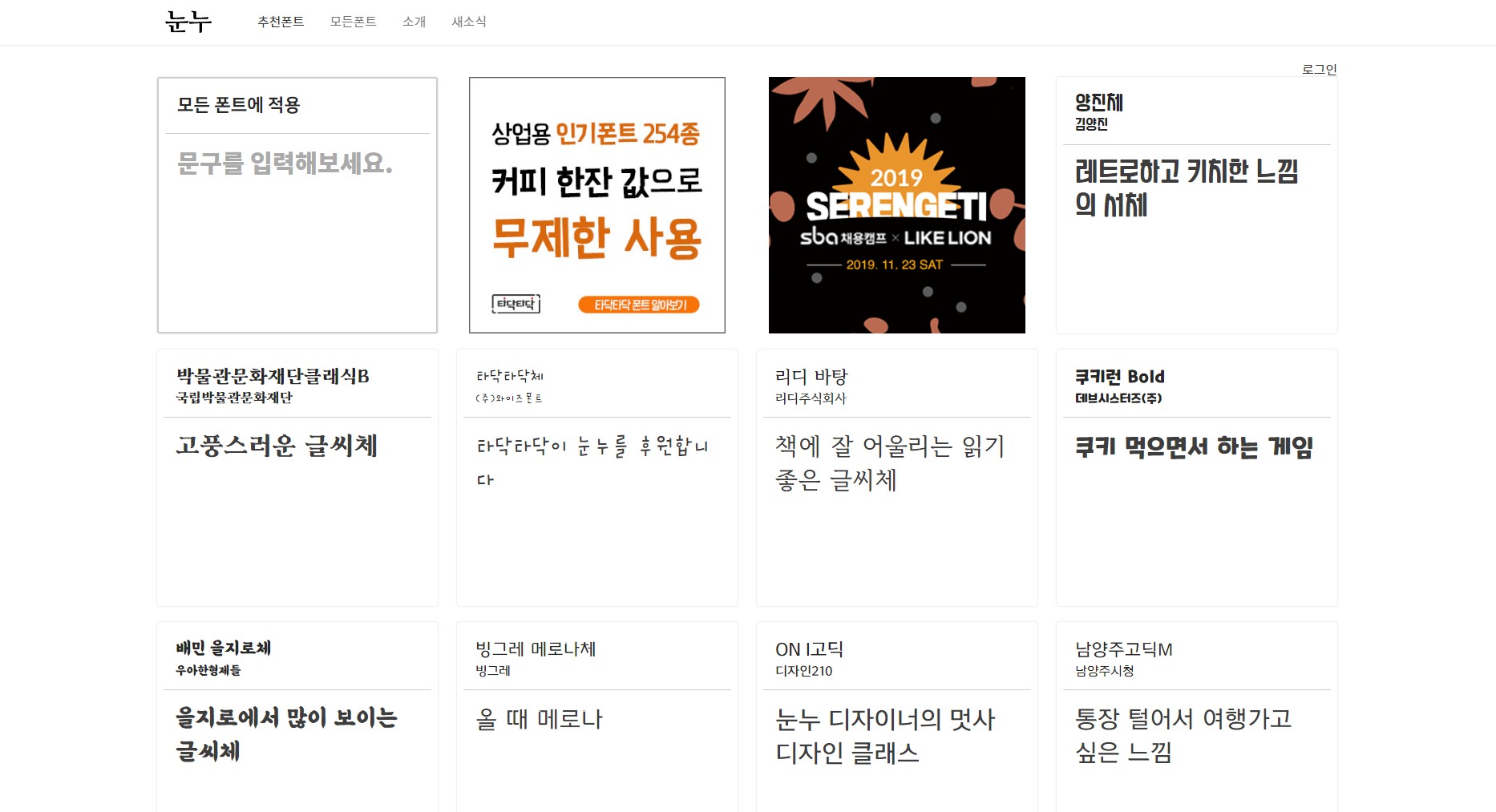Open the 쿠키런 Bold font title
Screen dimensions: 1496x812
(1119, 376)
